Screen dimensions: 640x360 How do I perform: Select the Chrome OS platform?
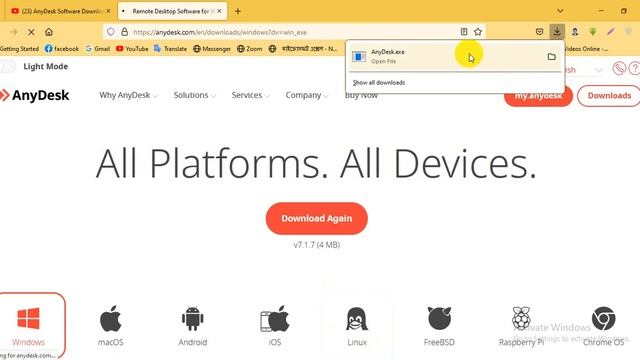pyautogui.click(x=603, y=326)
